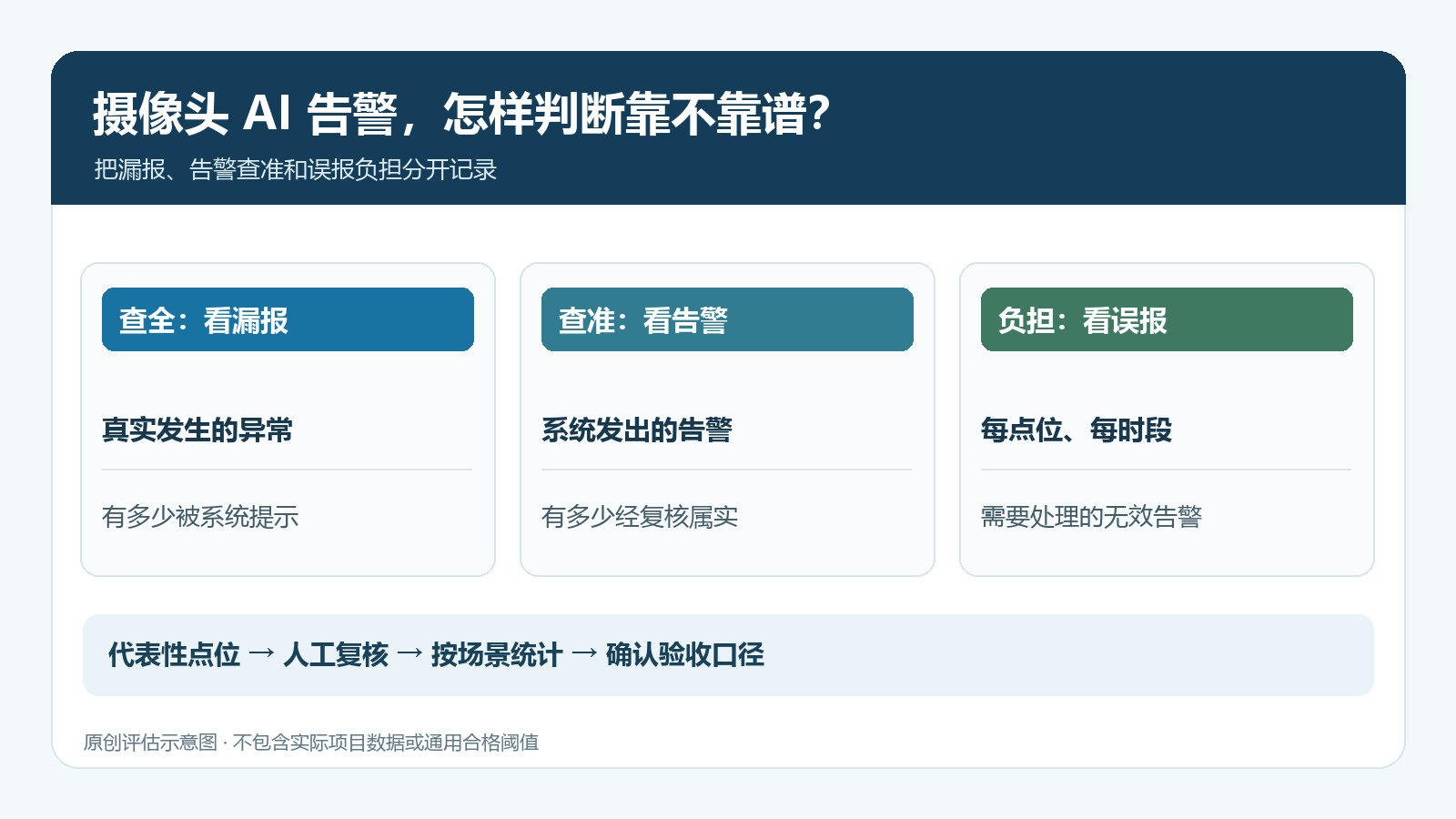Click the green 负担：看误报 header

point(1167,319)
